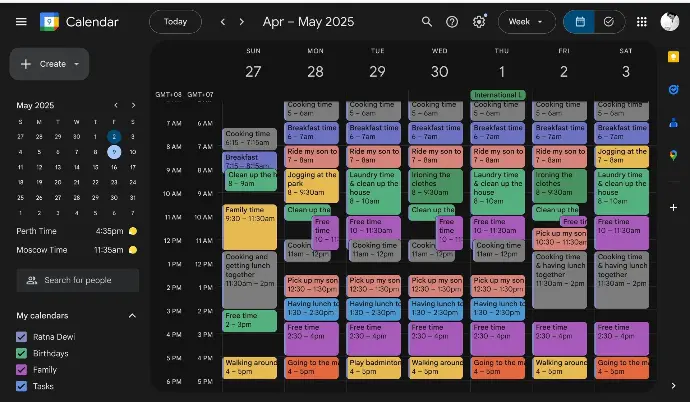Click the Today button
This screenshot has width=690, height=402.
175,21
